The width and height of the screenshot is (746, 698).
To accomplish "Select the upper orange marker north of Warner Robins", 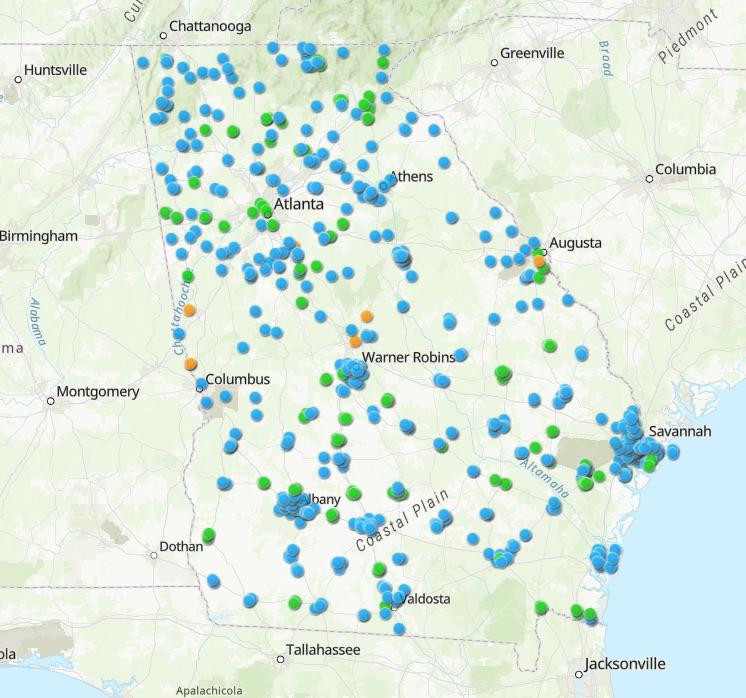I will click(x=366, y=316).
